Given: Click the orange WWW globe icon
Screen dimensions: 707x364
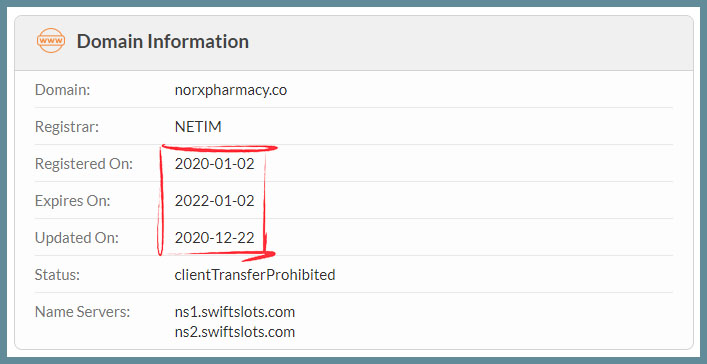Looking at the screenshot, I should (x=50, y=41).
